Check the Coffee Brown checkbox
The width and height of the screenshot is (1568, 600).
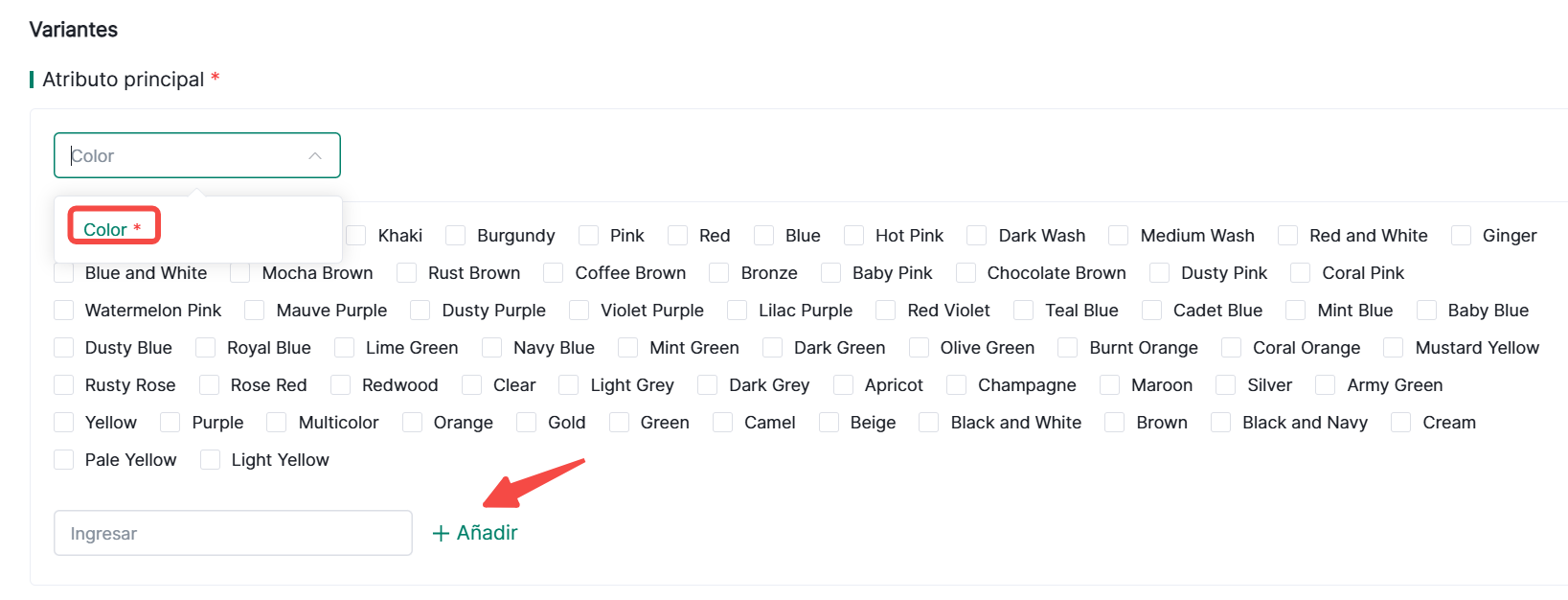(x=554, y=273)
